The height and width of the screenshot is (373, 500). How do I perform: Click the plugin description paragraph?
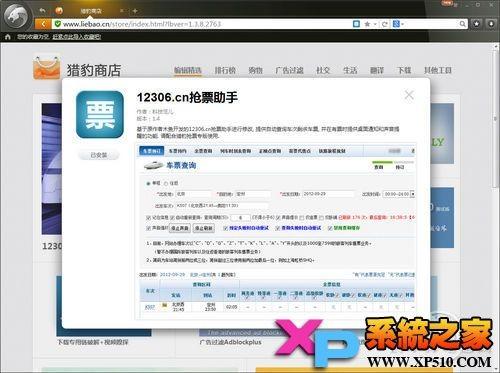pyautogui.click(x=268, y=132)
